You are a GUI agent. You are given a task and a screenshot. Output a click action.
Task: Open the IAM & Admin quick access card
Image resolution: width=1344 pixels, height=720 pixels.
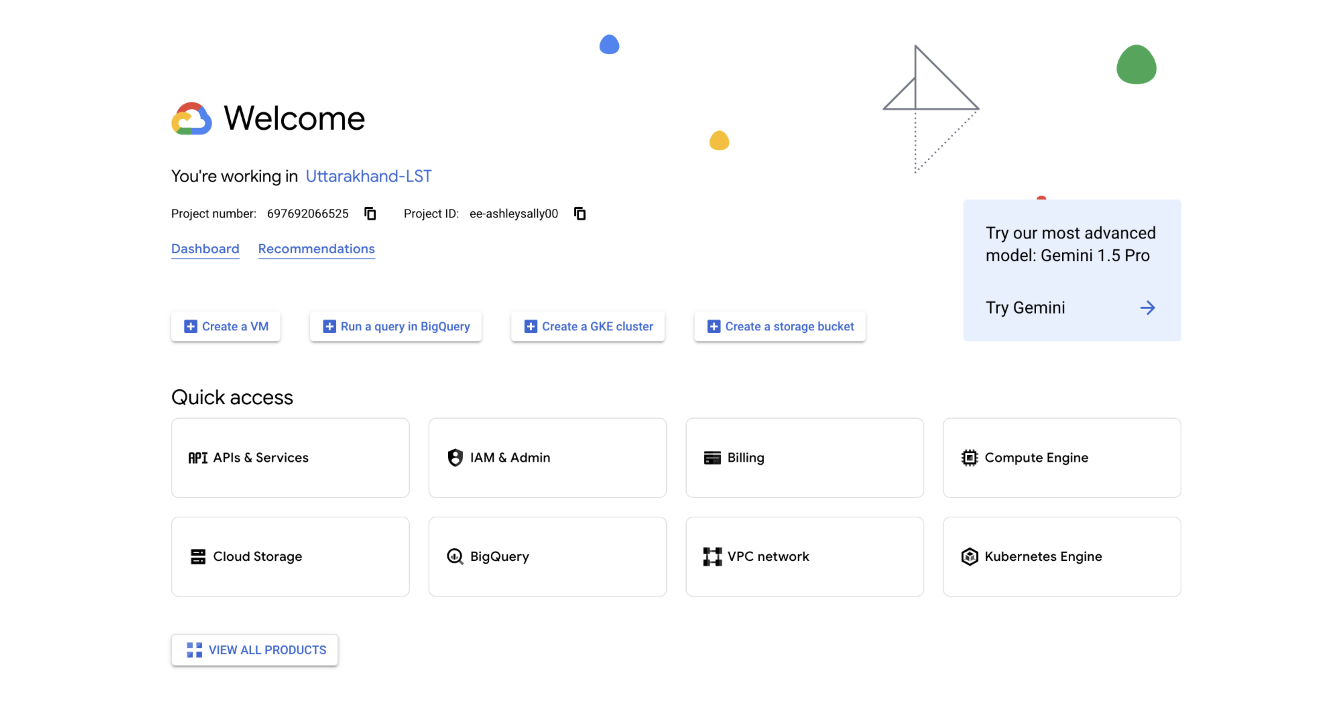click(x=547, y=458)
